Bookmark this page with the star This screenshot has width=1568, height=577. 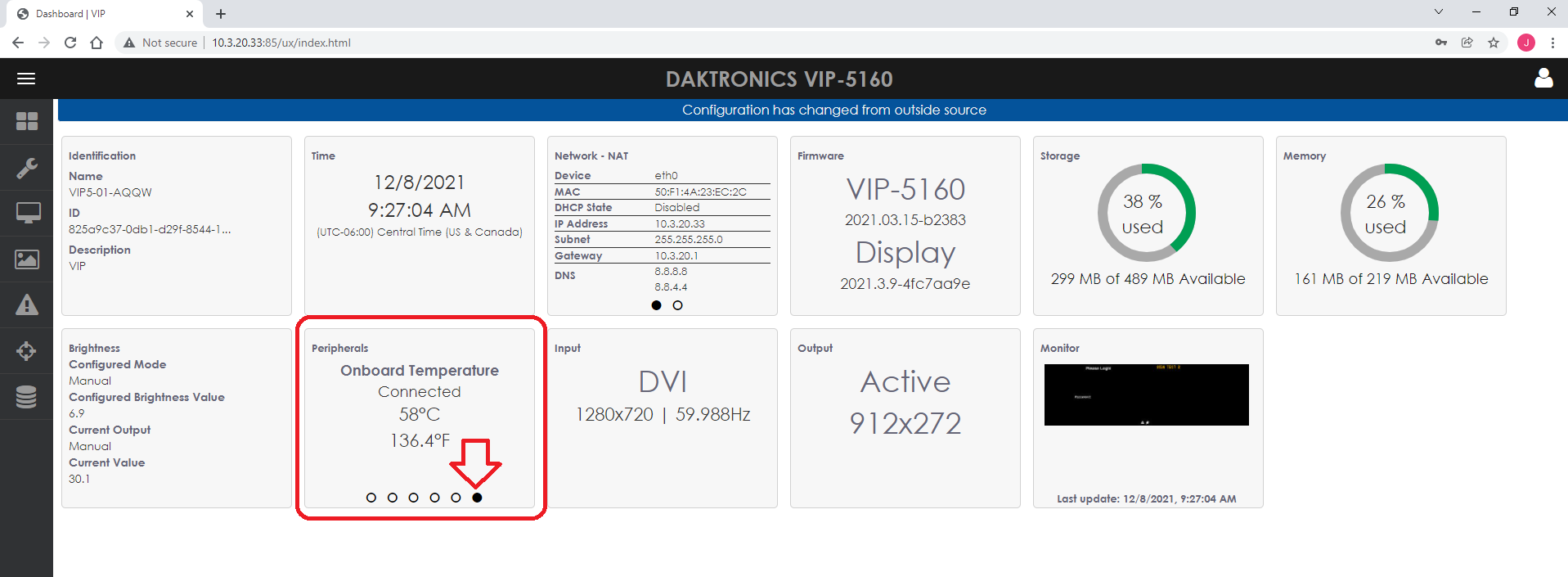pos(1494,43)
